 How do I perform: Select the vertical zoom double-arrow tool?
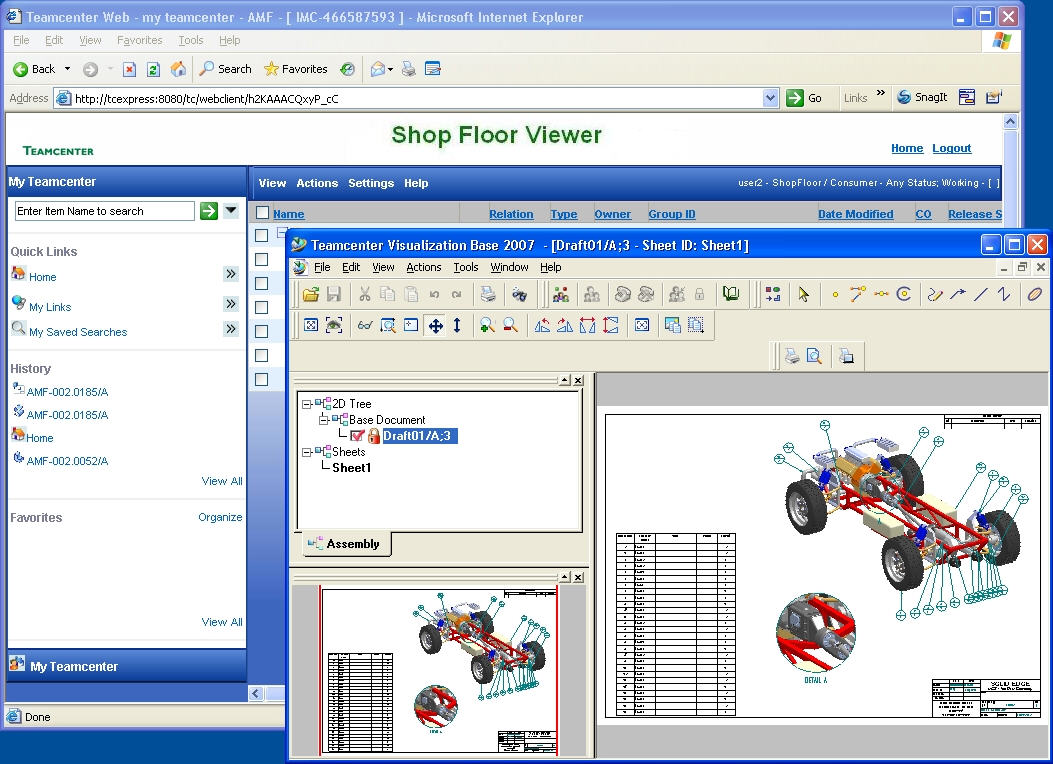[457, 326]
